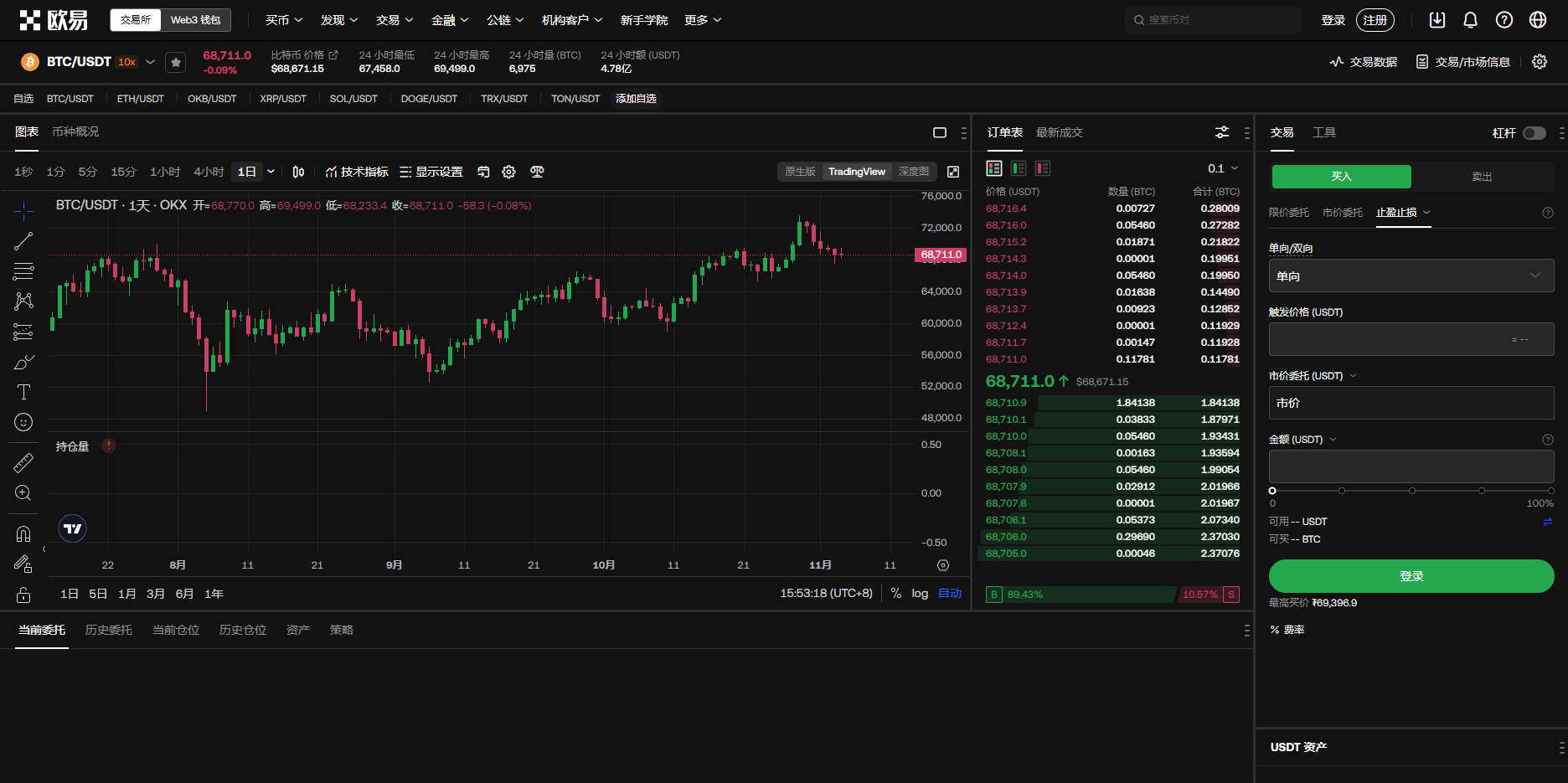Open 更多 navigation dropdown
The width and height of the screenshot is (1568, 783).
click(703, 20)
